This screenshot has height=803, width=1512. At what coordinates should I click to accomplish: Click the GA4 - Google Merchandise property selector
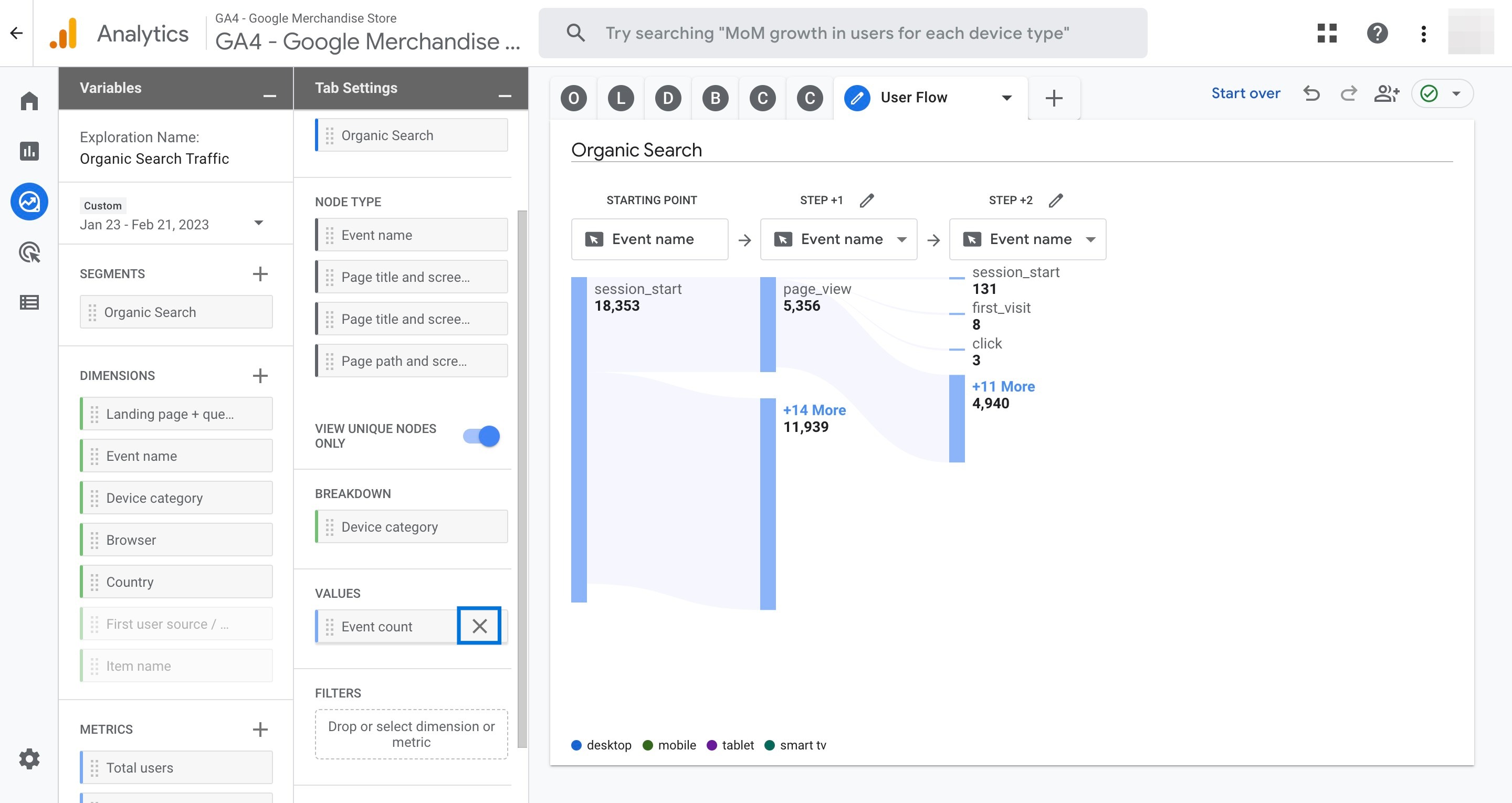(367, 33)
